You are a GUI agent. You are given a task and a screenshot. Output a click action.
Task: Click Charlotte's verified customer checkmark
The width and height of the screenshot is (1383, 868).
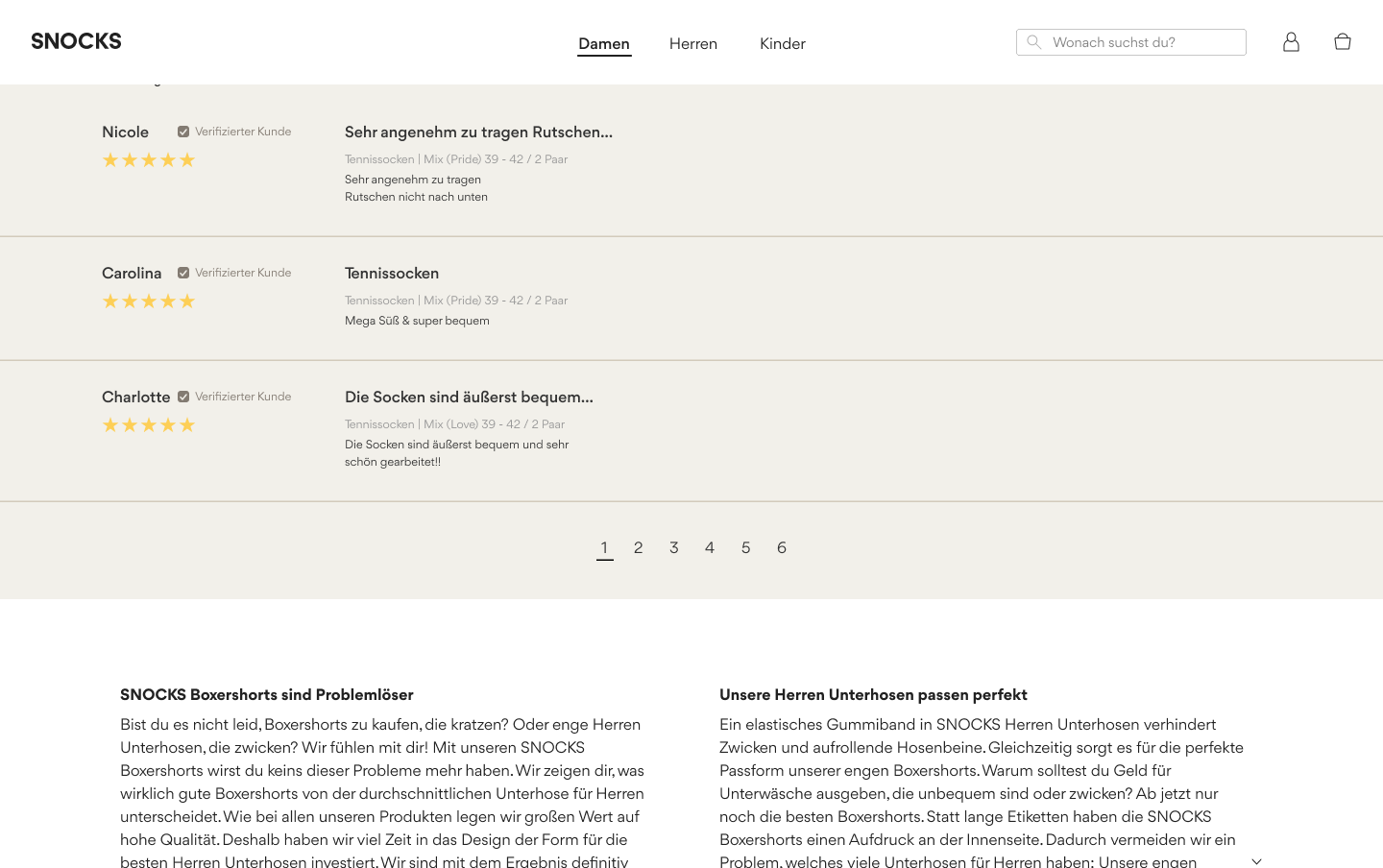[183, 397]
